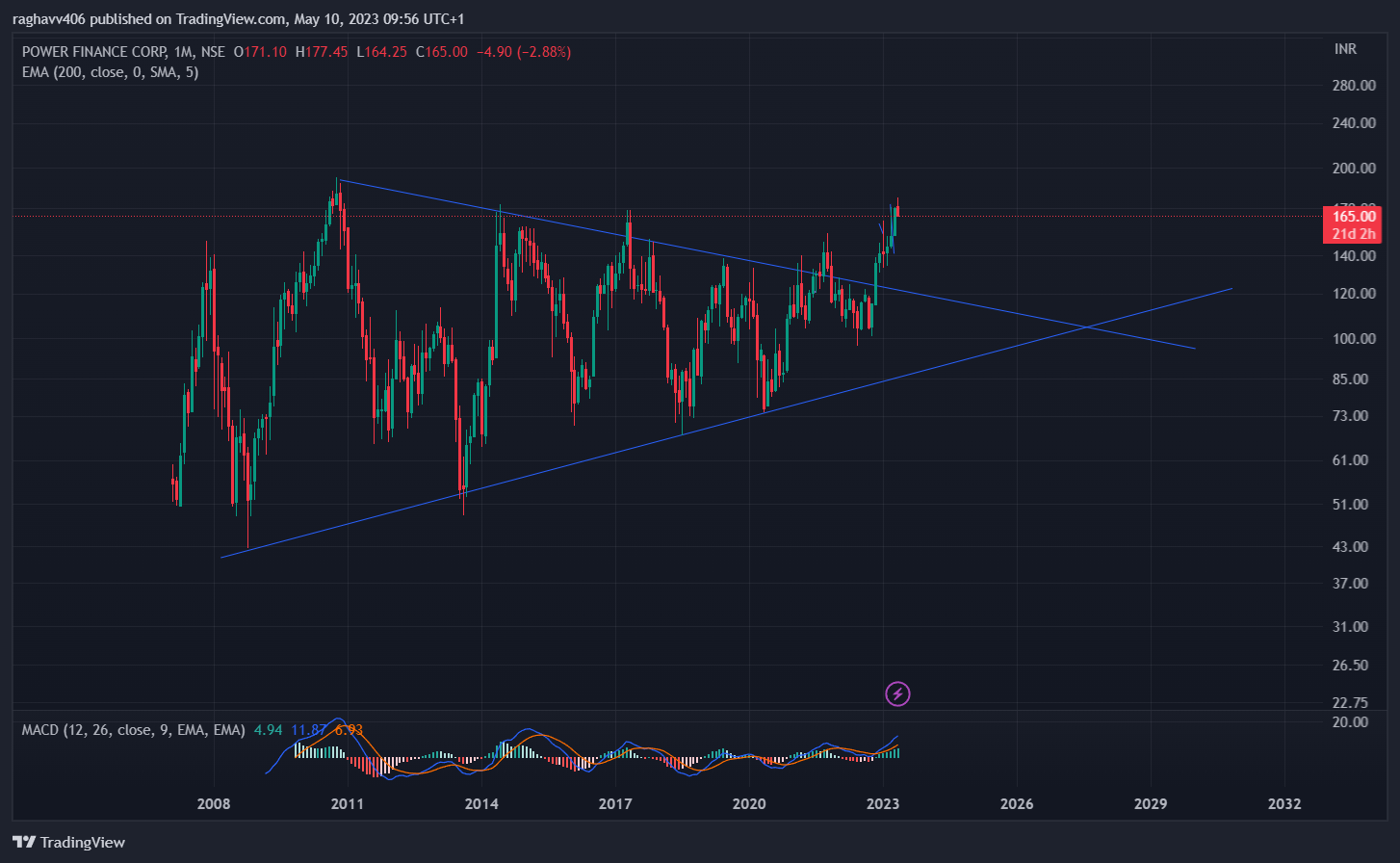The height and width of the screenshot is (863, 1400).
Task: Click the EMA (200, close, 0, SMA, 5) legend
Action: coord(110,72)
